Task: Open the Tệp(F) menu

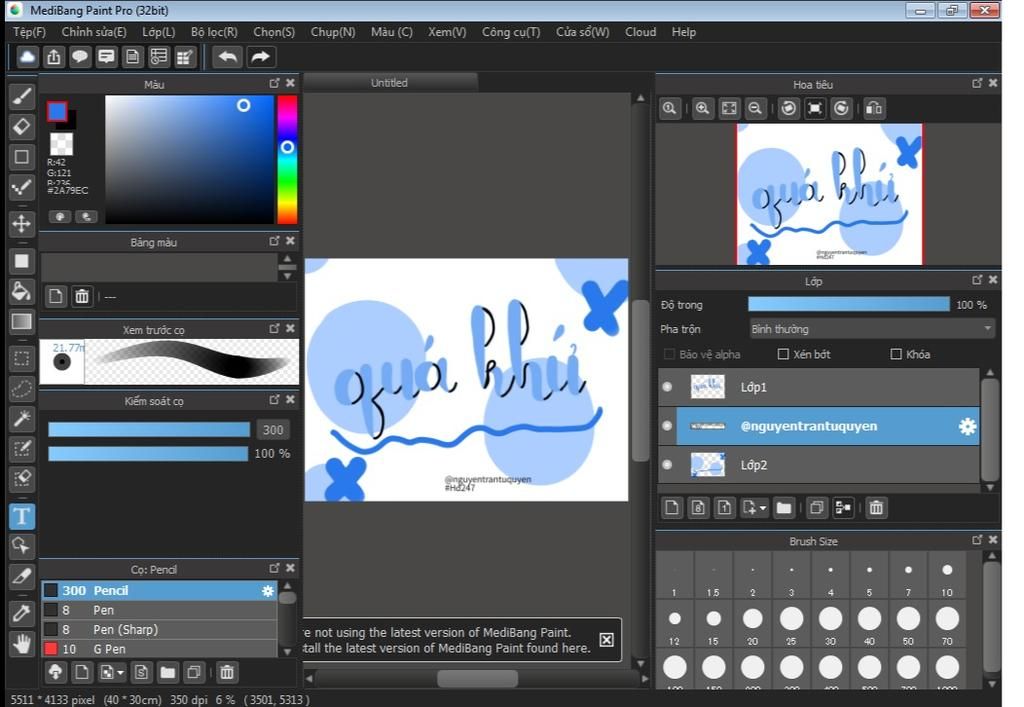Action: (29, 32)
